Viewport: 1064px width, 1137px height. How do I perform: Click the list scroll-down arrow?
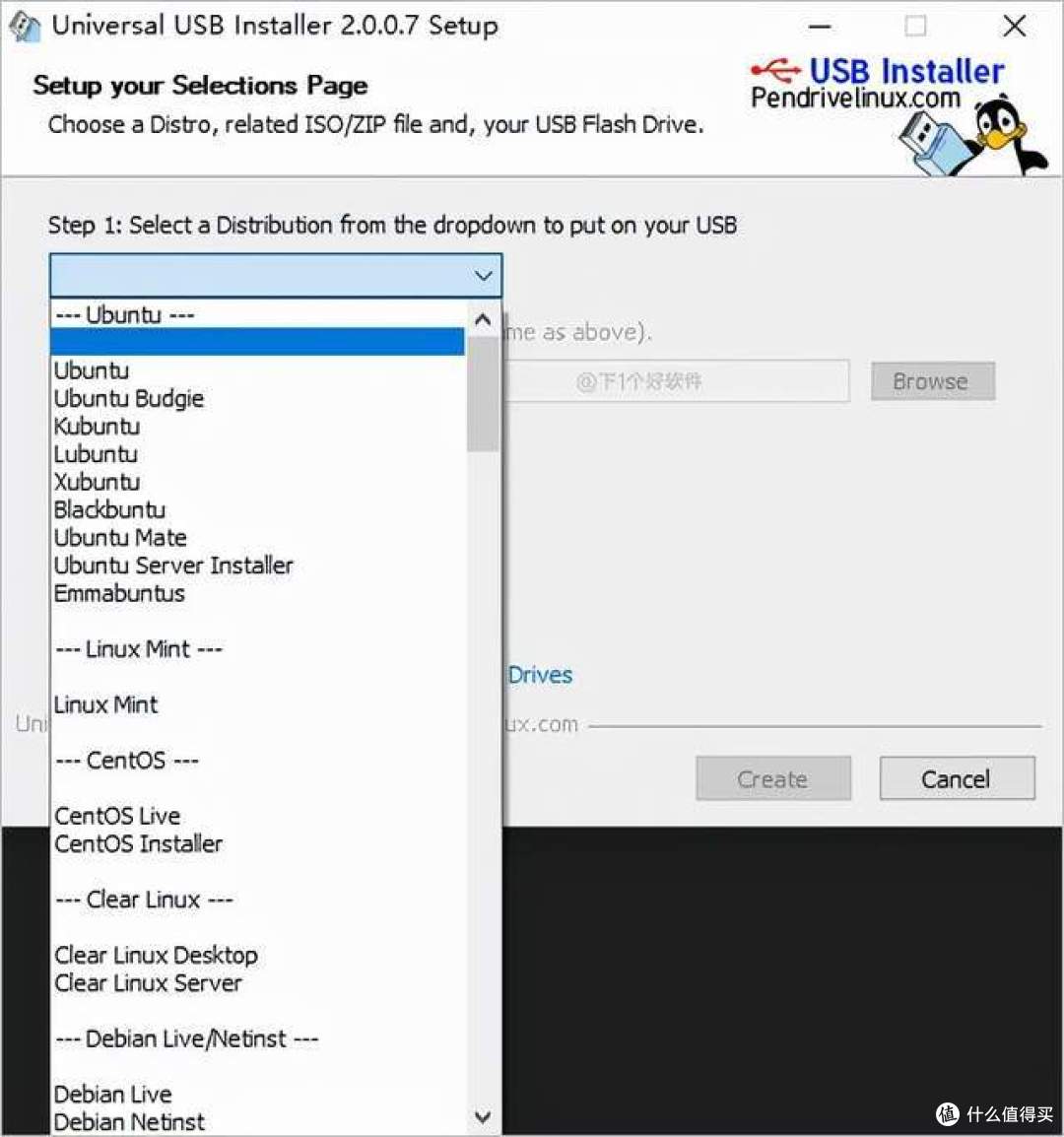tap(483, 1116)
